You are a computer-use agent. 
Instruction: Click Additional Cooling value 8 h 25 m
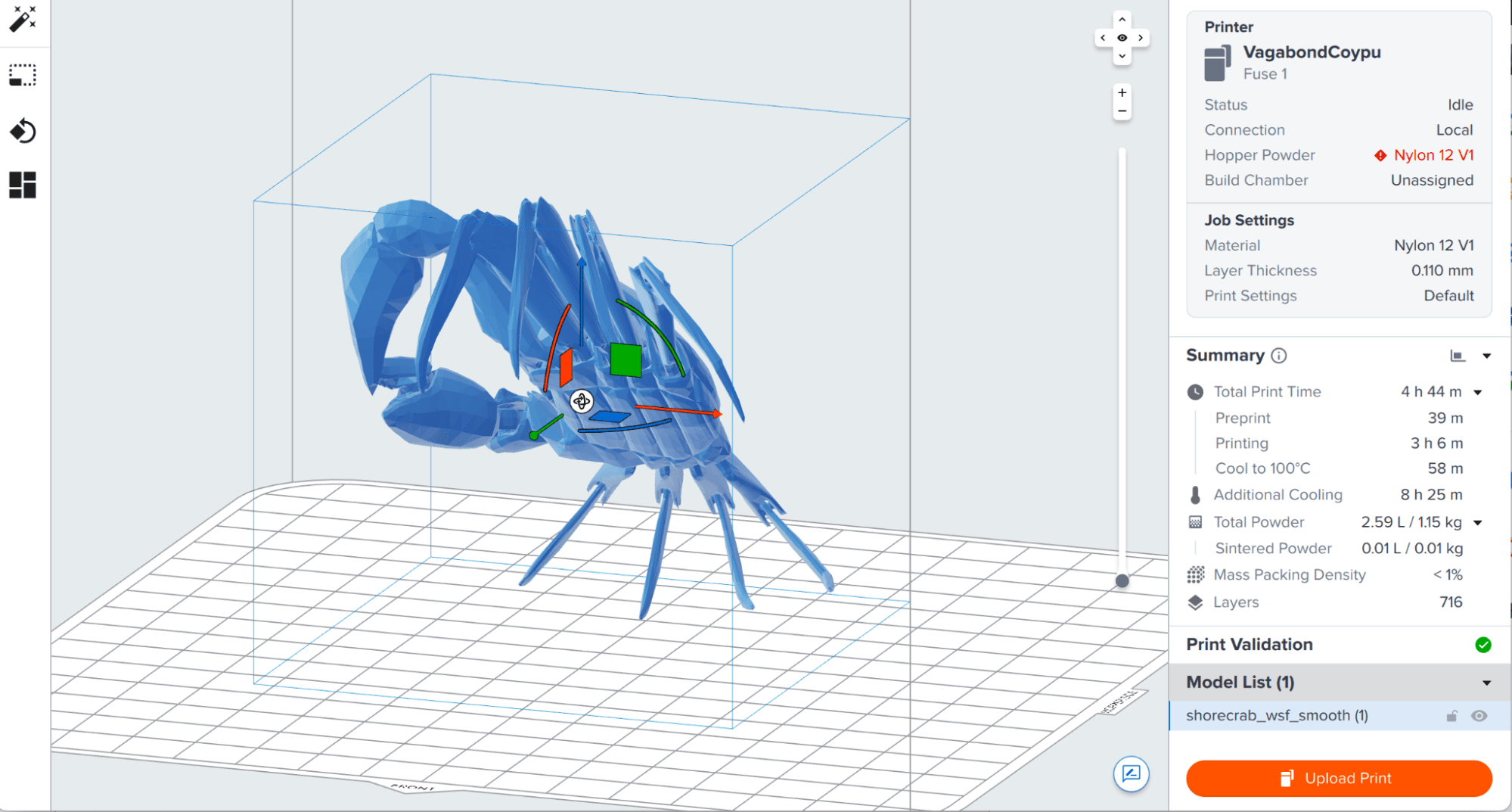pos(1431,495)
